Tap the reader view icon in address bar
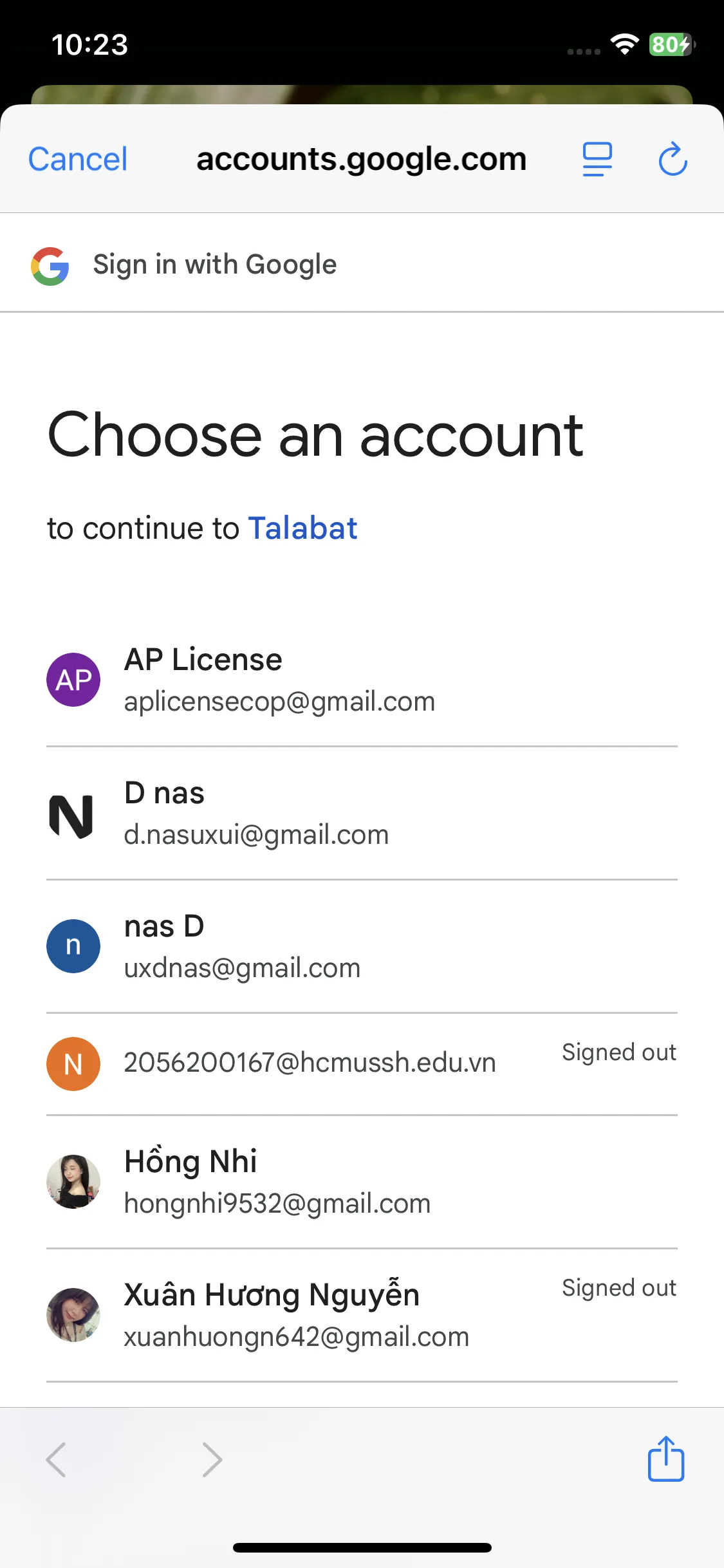724x1568 pixels. point(597,160)
